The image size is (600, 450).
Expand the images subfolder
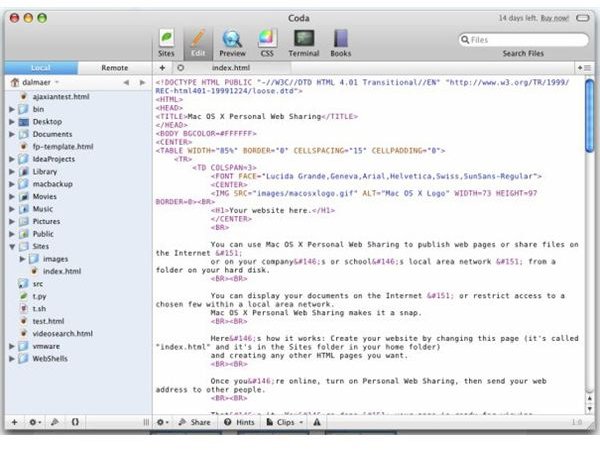click(22, 259)
